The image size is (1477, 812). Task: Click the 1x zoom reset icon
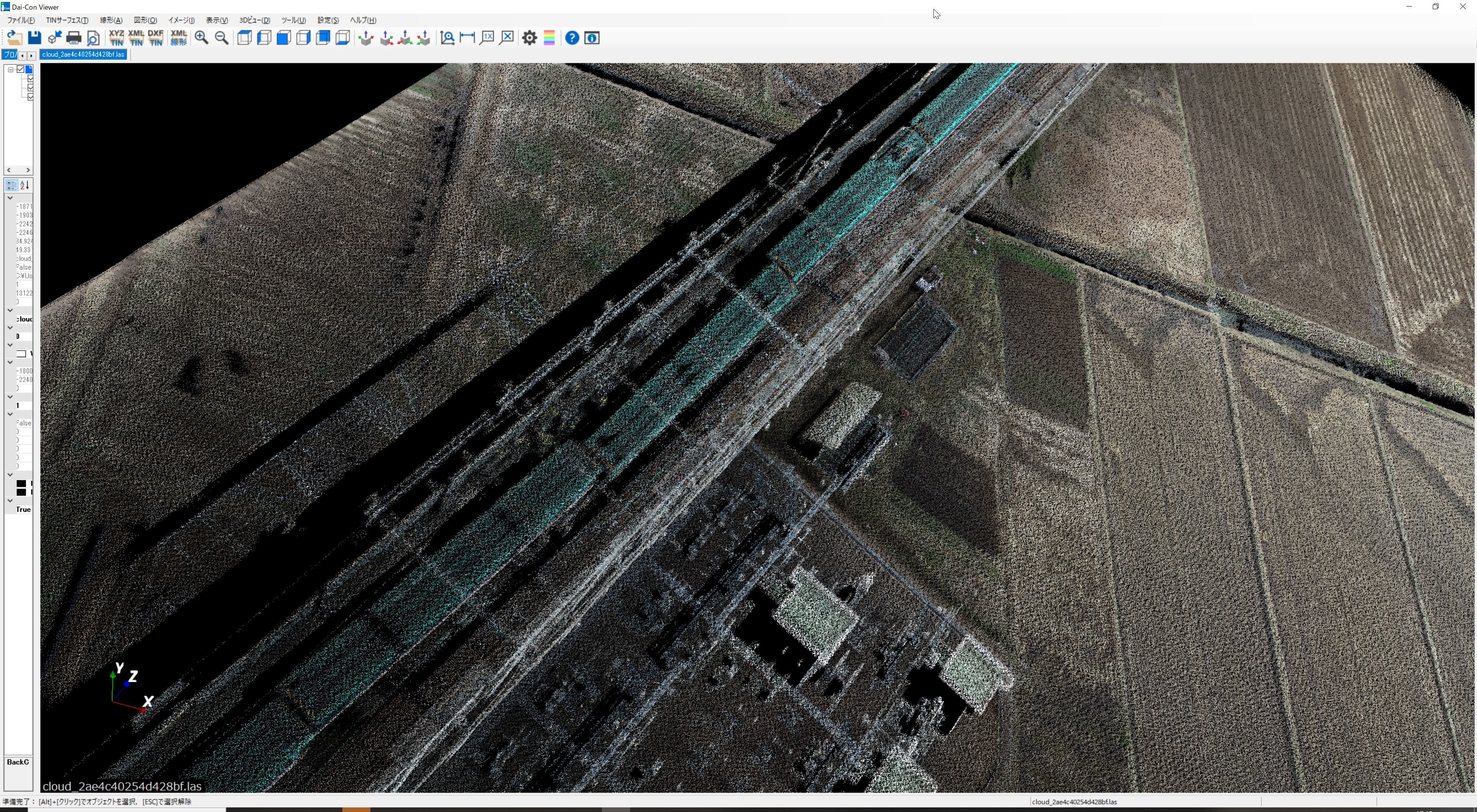coord(487,38)
